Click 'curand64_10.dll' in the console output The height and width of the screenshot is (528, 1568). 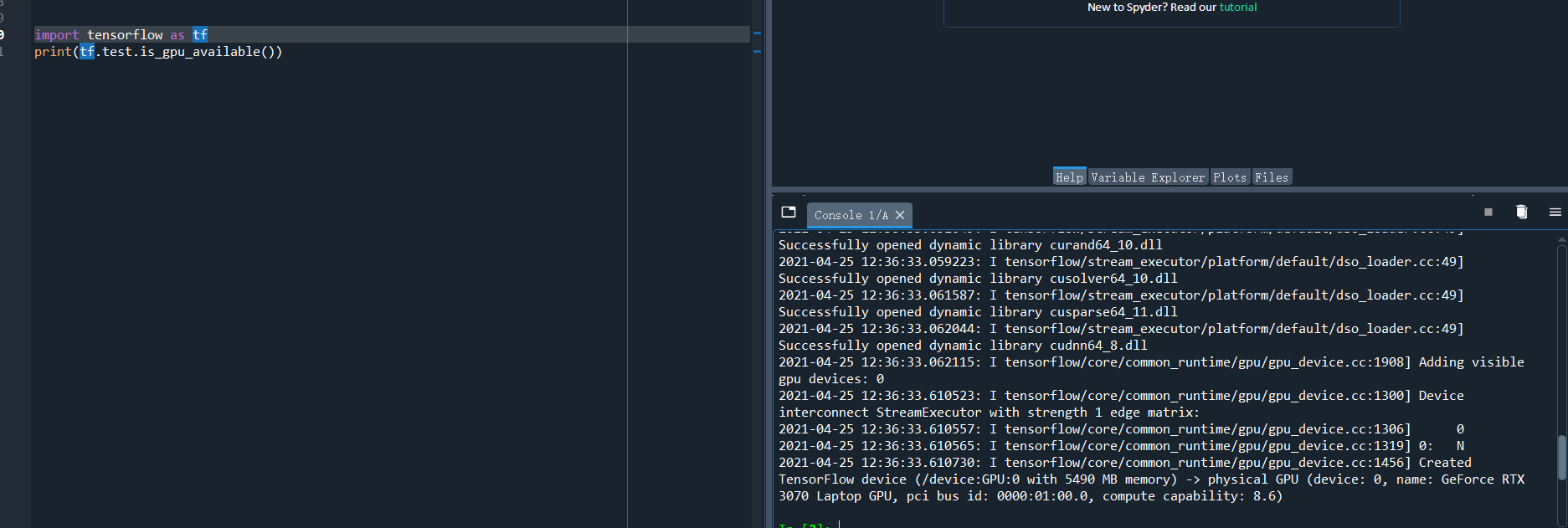tap(1106, 244)
